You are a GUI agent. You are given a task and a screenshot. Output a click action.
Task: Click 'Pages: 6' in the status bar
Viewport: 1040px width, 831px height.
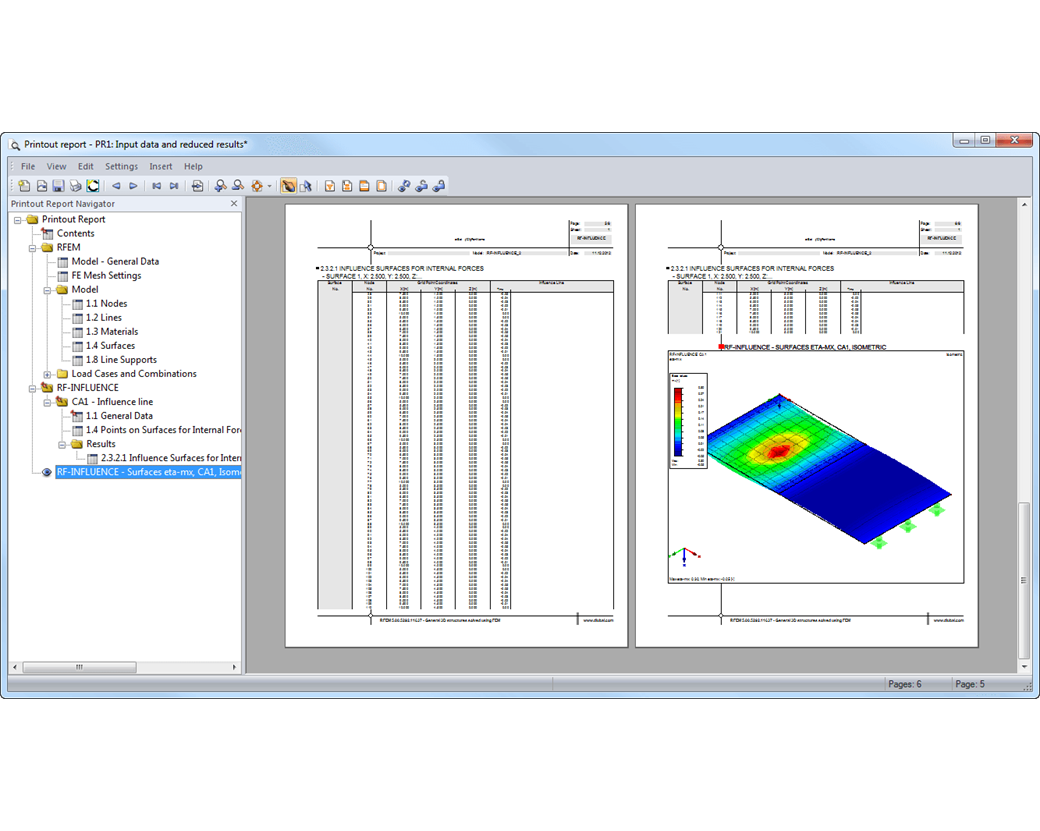click(904, 684)
